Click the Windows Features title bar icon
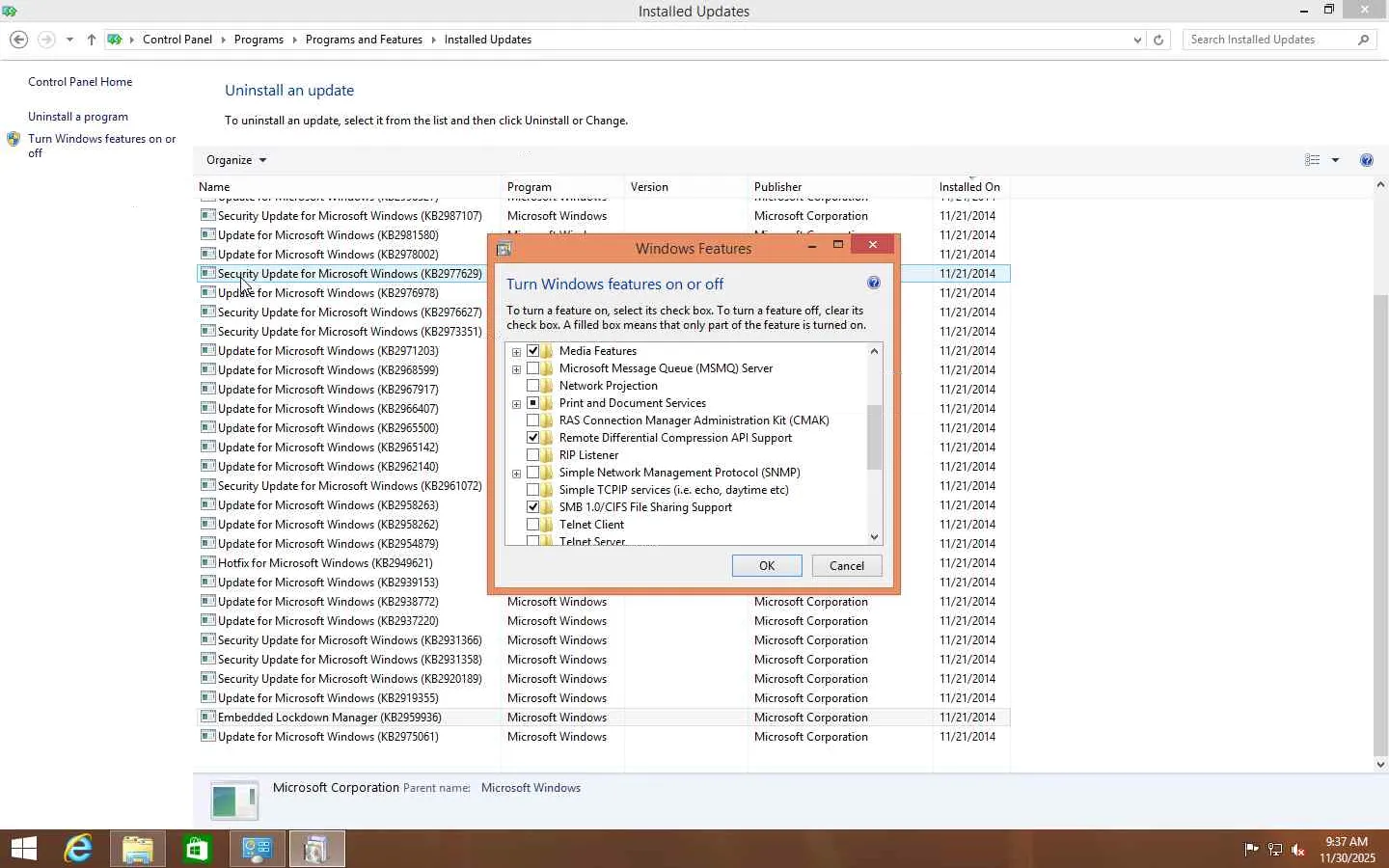This screenshot has width=1389, height=868. pos(504,249)
